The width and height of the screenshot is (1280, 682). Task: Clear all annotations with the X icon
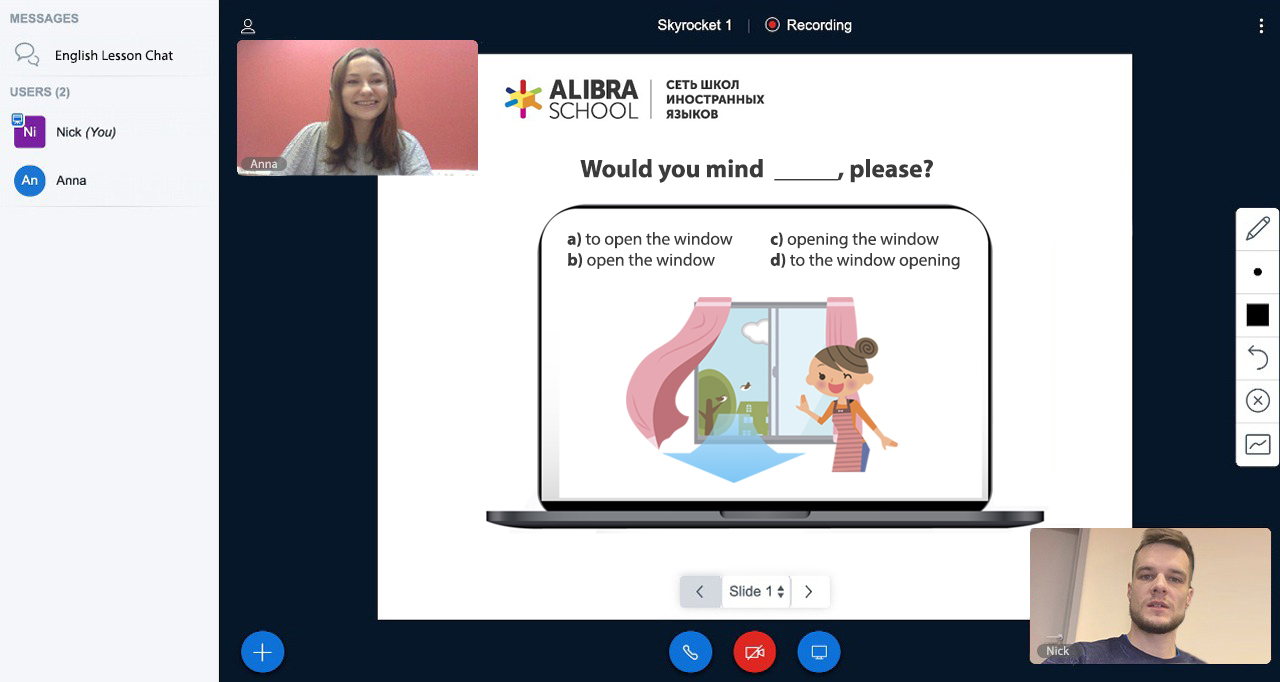point(1257,401)
